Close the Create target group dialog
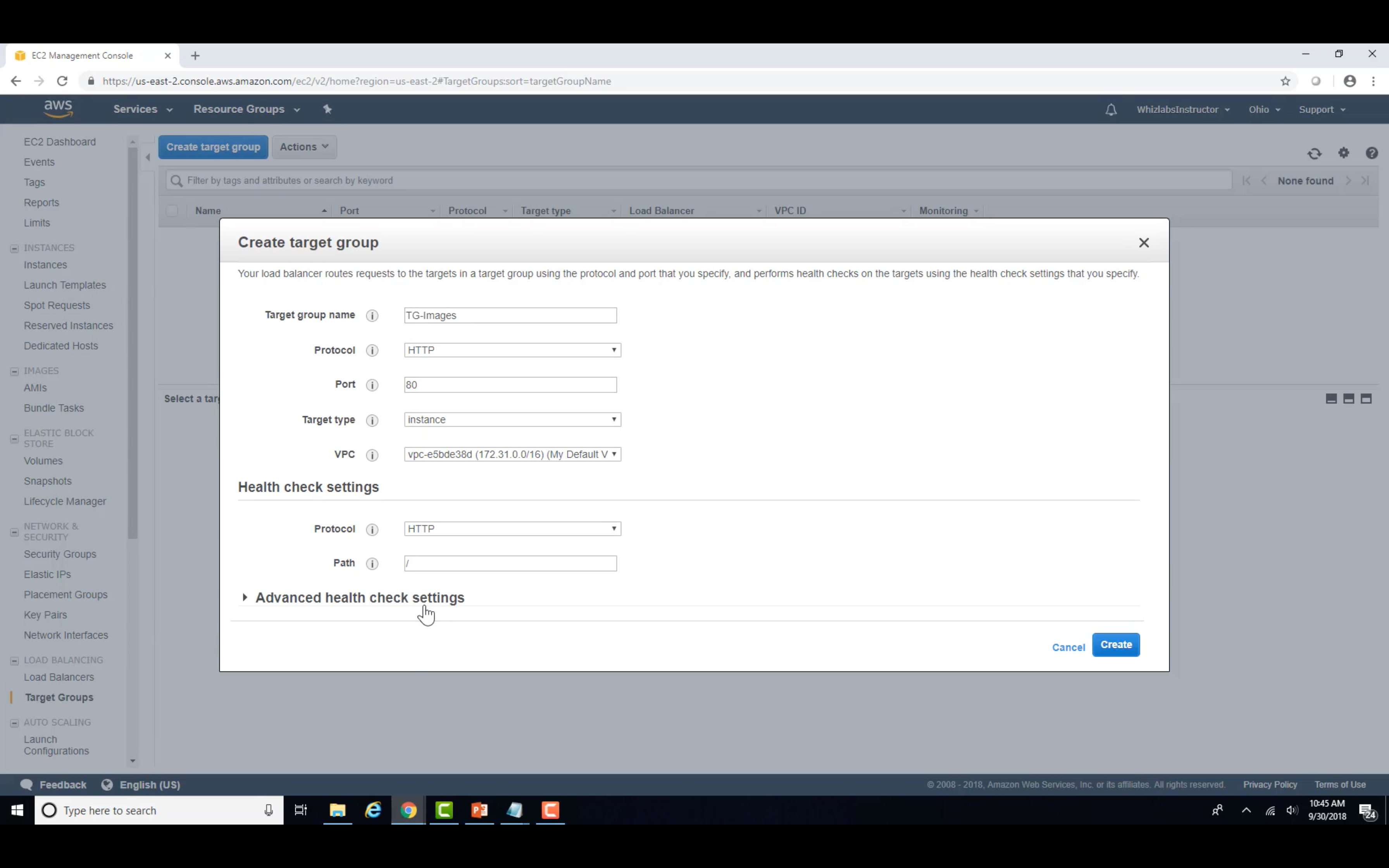Image resolution: width=1389 pixels, height=868 pixels. [x=1143, y=243]
